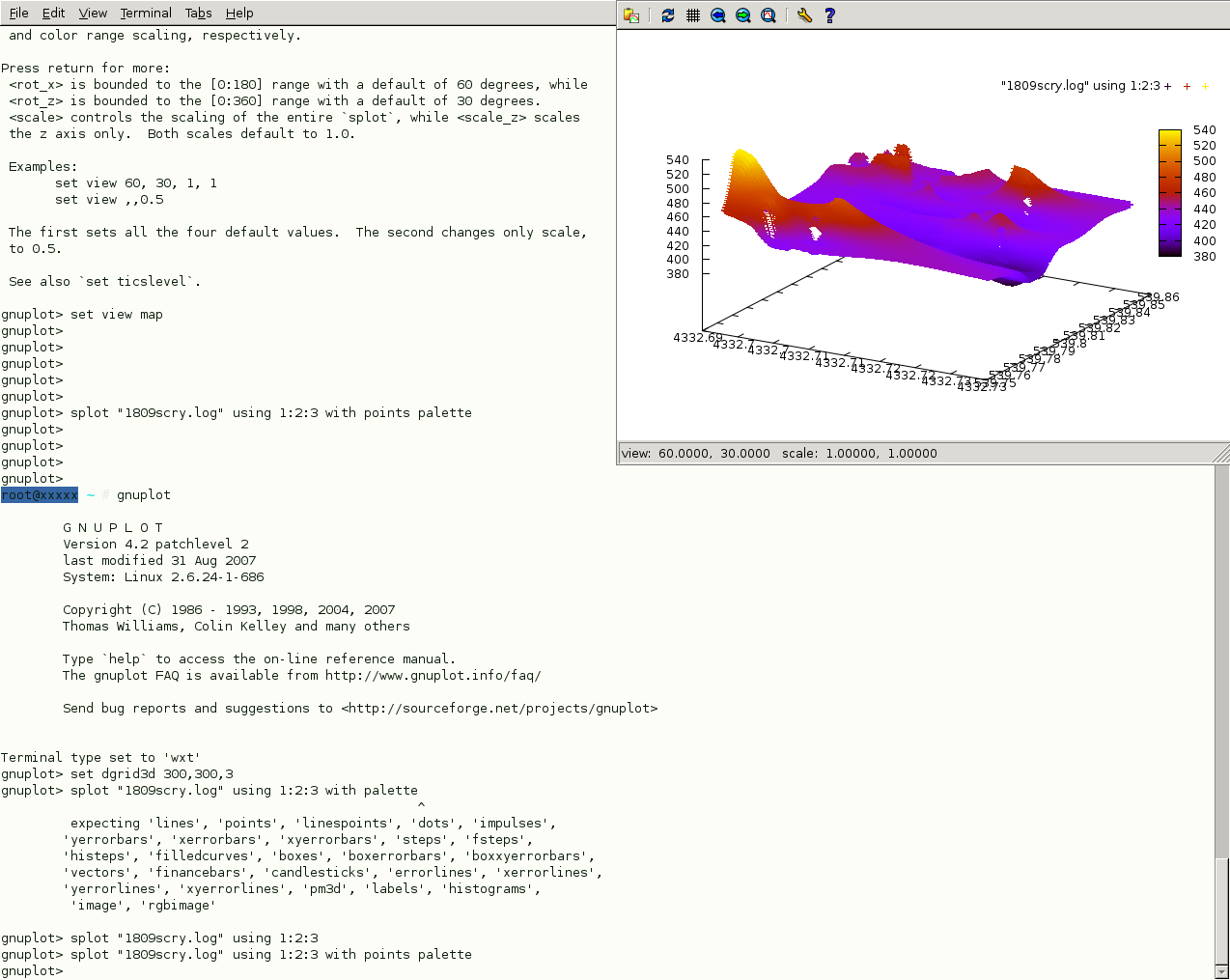Expand the Help menu
1230x980 pixels.
(239, 13)
